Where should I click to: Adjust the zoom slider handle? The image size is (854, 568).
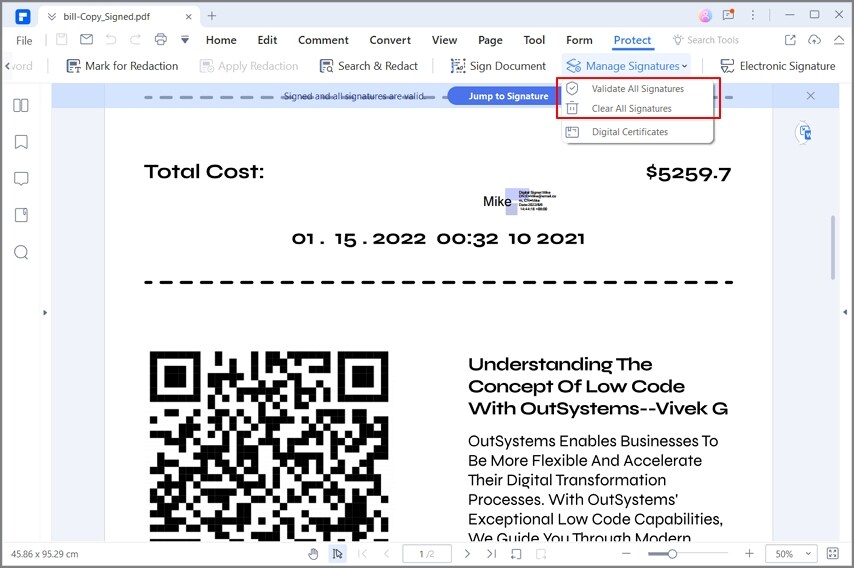click(x=672, y=554)
